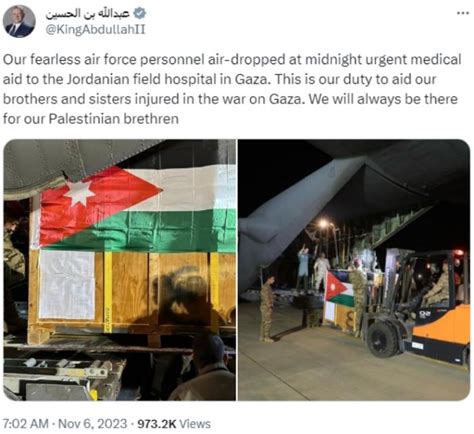Screen dimensions: 474x434
Task: Click the word 'Views' beside the count
Action: (195, 424)
